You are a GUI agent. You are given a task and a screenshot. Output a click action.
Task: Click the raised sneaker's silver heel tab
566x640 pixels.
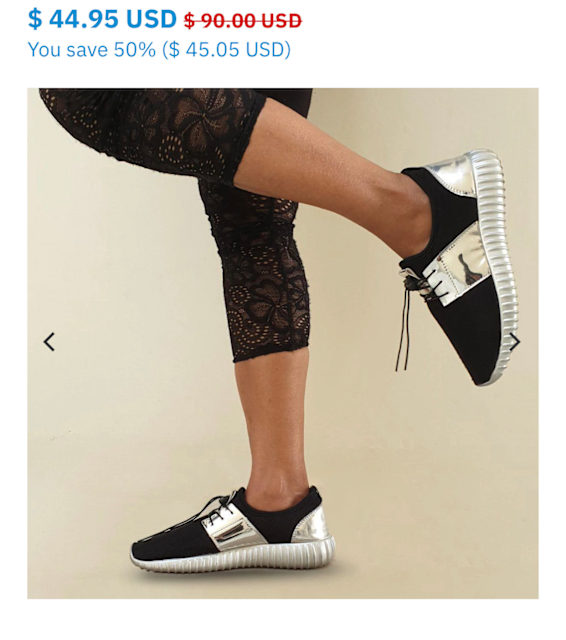(x=453, y=173)
